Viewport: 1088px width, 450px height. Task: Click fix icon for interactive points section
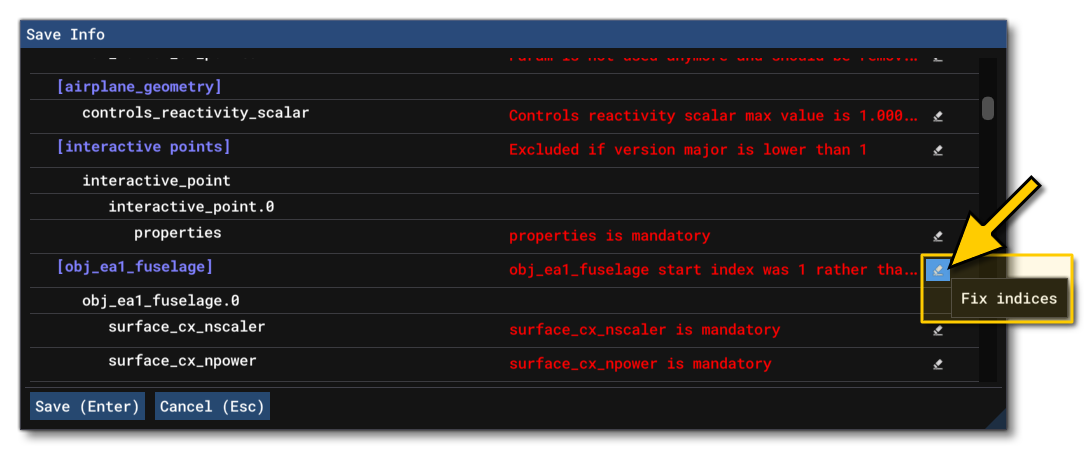[x=938, y=151]
